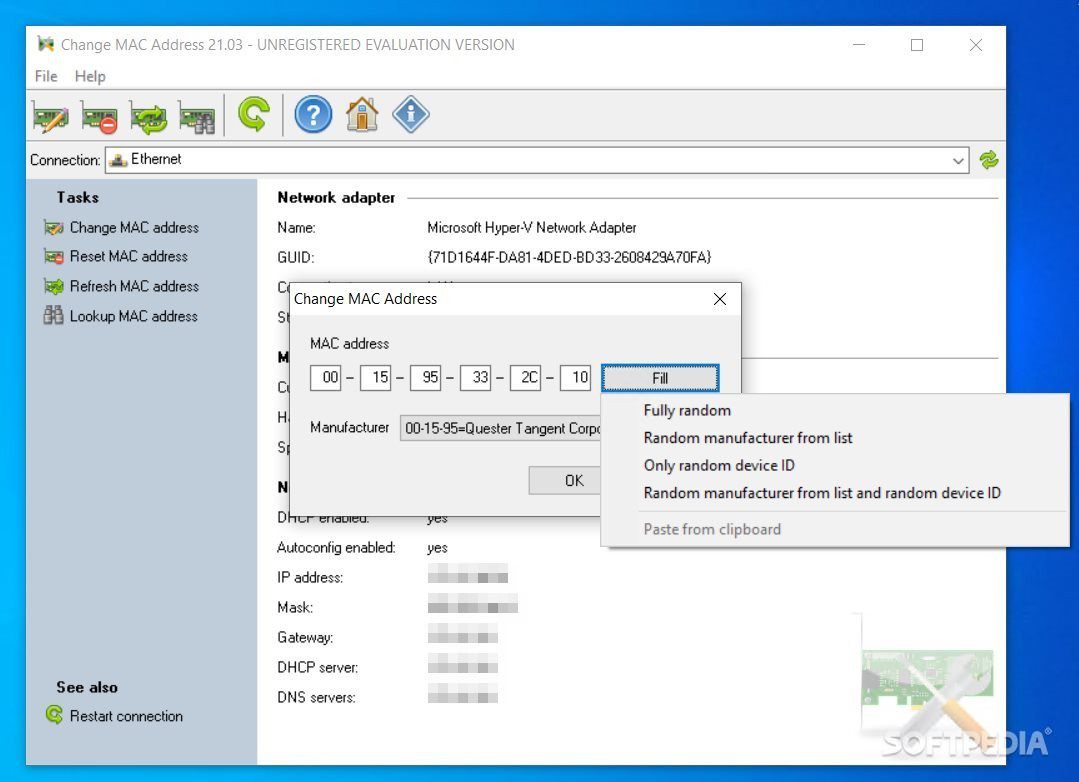1079x782 pixels.
Task: Open the Manufacturer combo box
Action: point(501,428)
